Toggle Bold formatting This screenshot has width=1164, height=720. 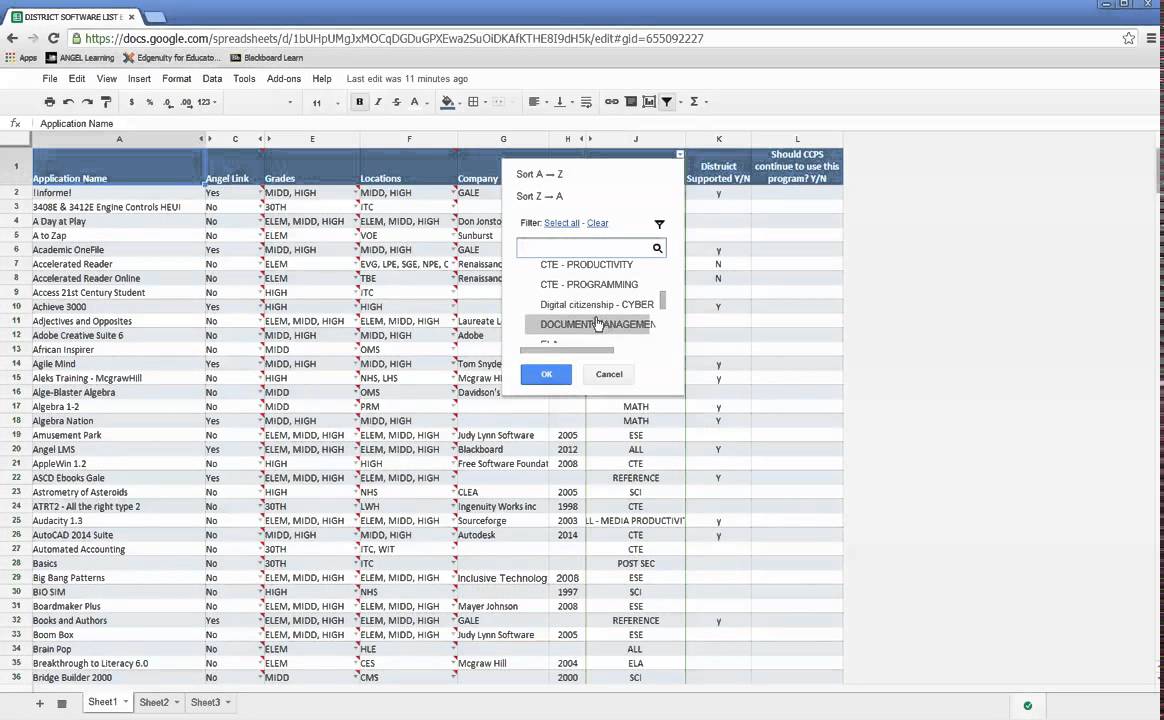pyautogui.click(x=360, y=102)
